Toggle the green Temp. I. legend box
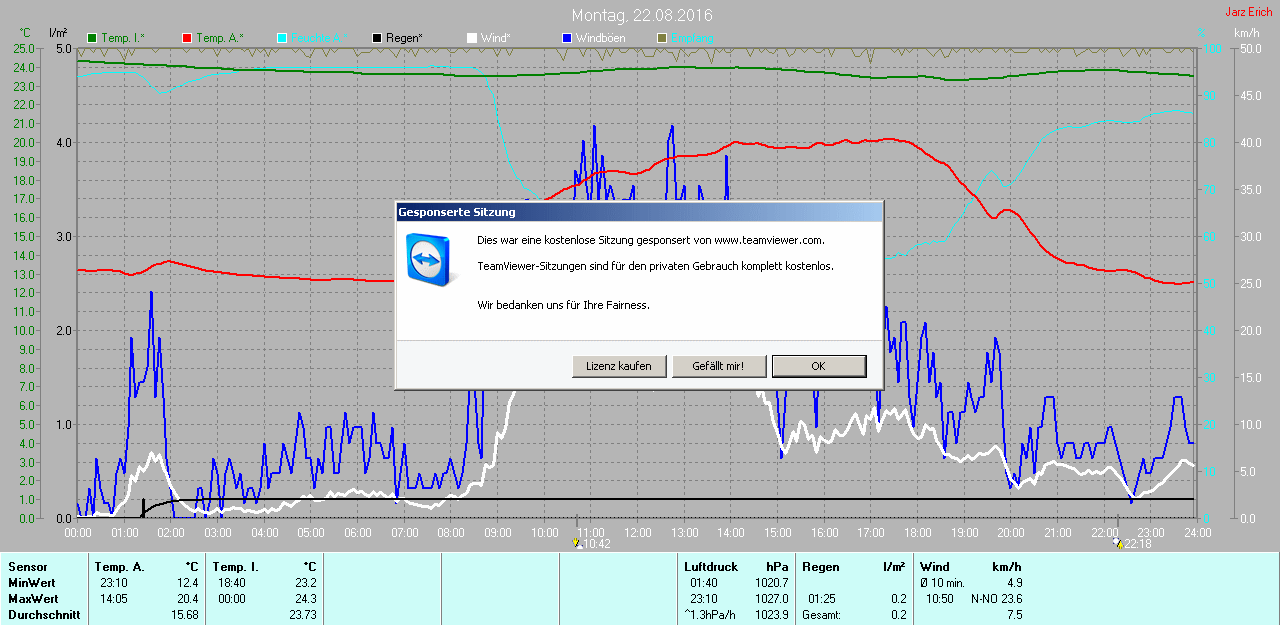 coord(93,38)
